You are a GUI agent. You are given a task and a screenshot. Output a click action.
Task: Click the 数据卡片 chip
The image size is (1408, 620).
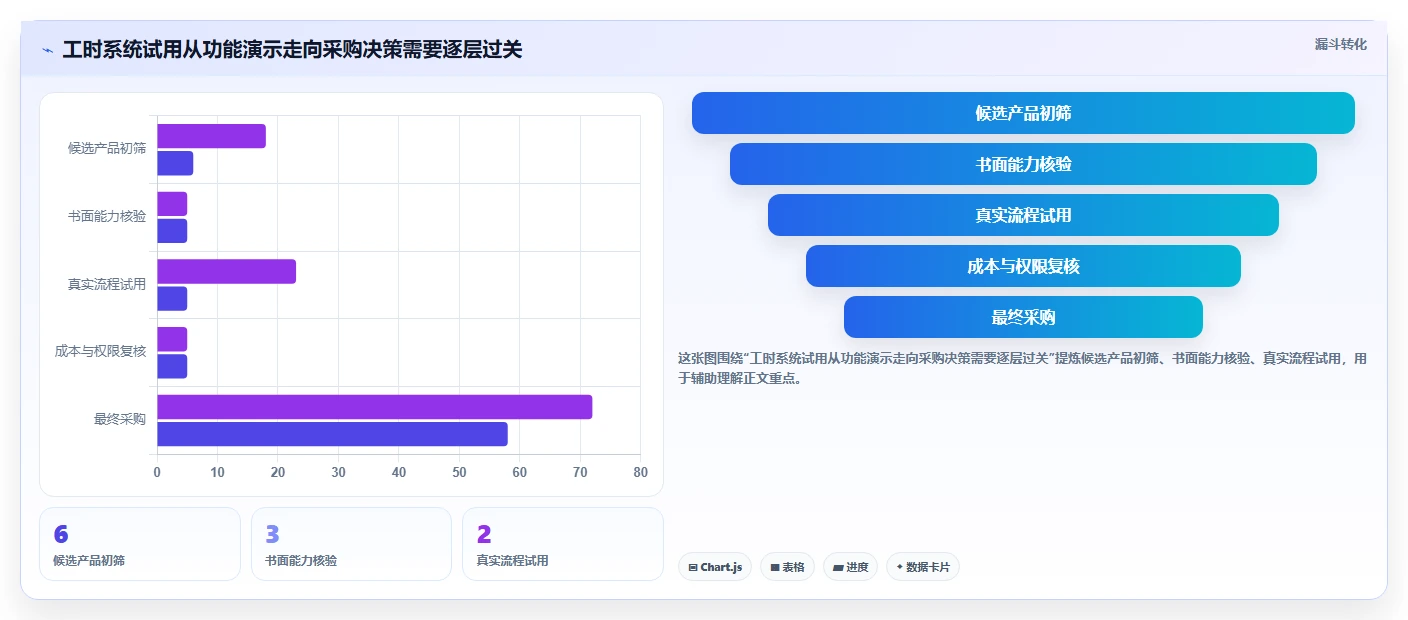point(922,567)
